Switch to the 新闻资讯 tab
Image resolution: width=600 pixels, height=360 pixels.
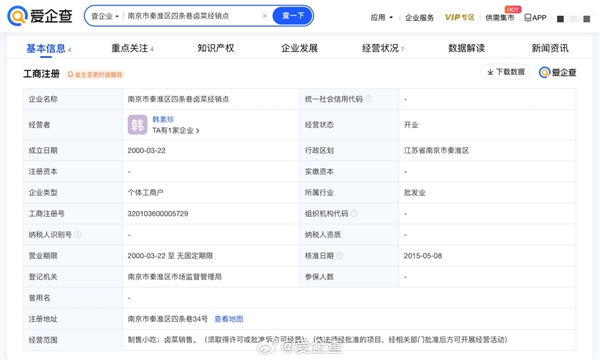(x=550, y=48)
